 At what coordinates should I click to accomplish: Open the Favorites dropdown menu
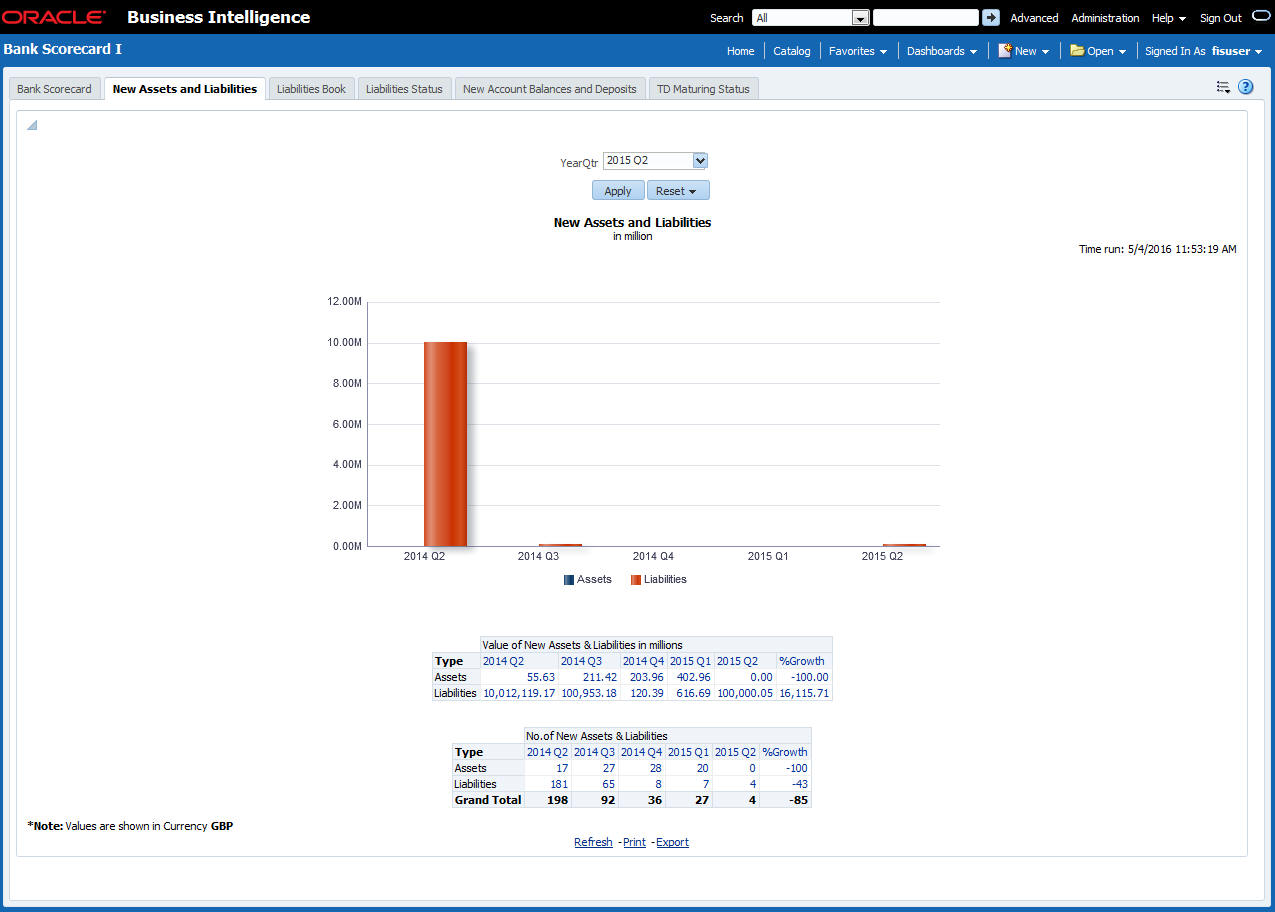click(858, 51)
